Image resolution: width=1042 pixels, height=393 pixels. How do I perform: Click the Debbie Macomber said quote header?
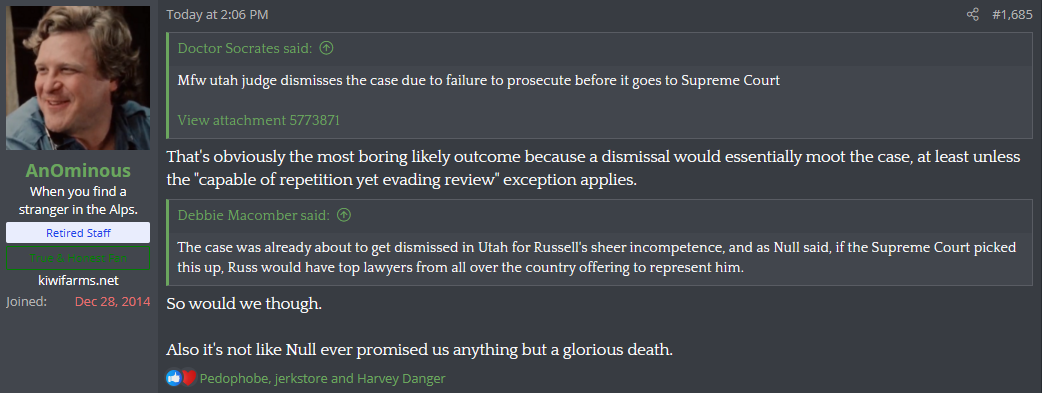pos(254,215)
